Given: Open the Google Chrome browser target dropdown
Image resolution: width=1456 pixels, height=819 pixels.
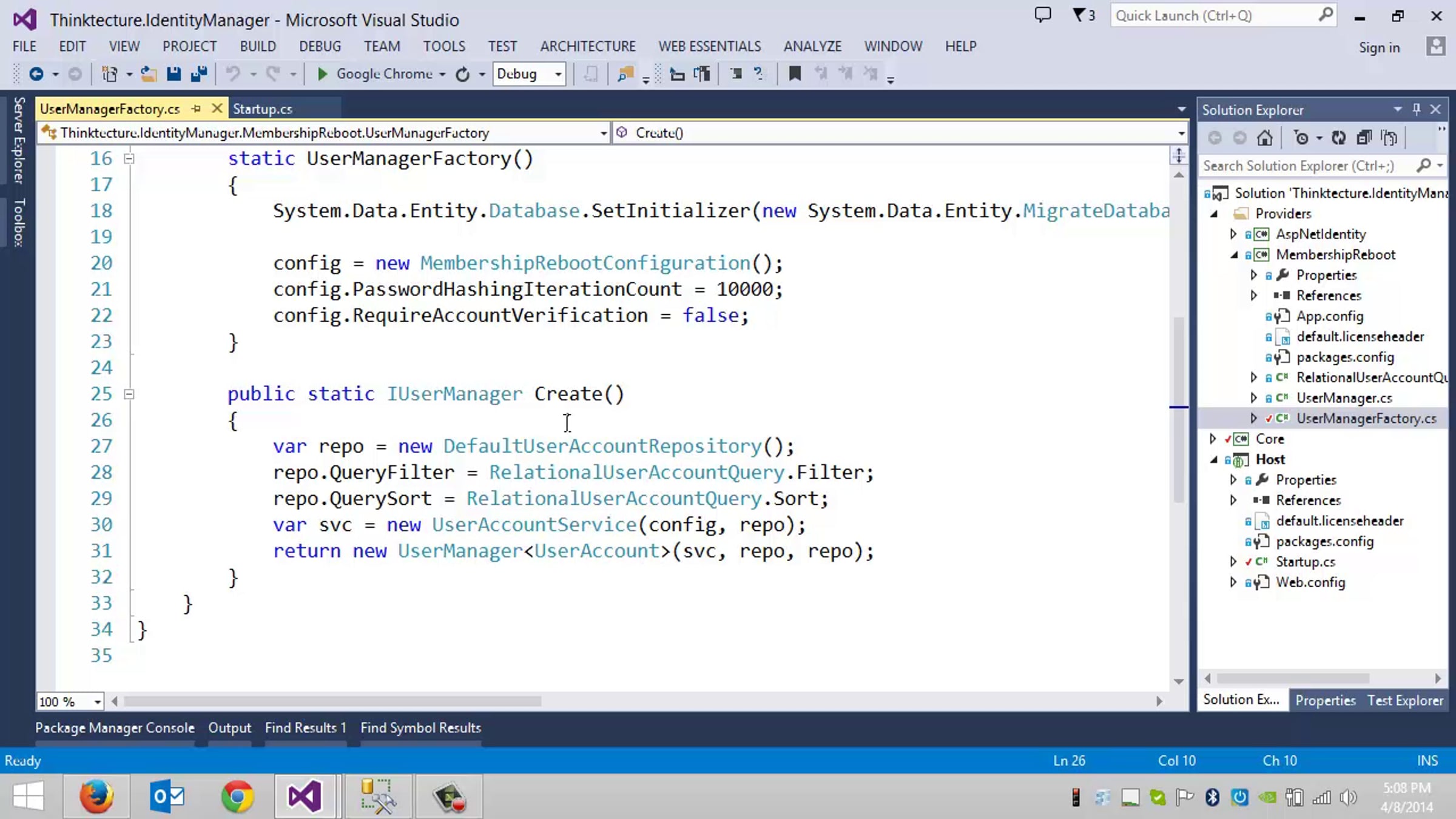Looking at the screenshot, I should [x=442, y=75].
